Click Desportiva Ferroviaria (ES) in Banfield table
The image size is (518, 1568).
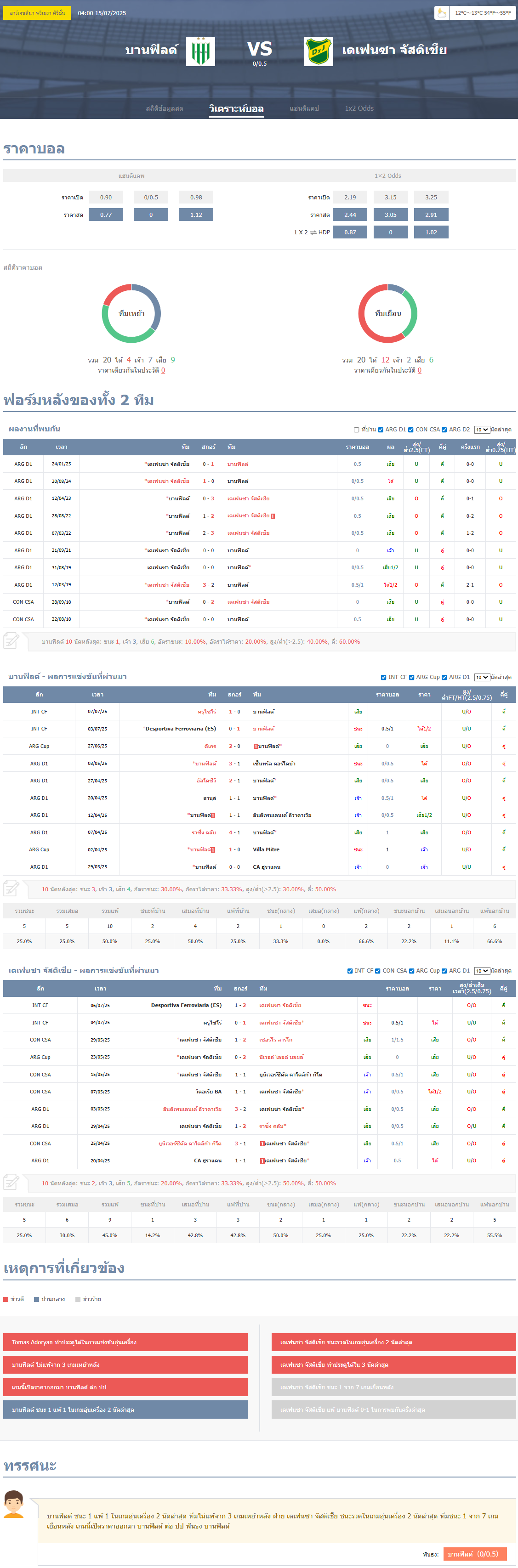[x=180, y=729]
